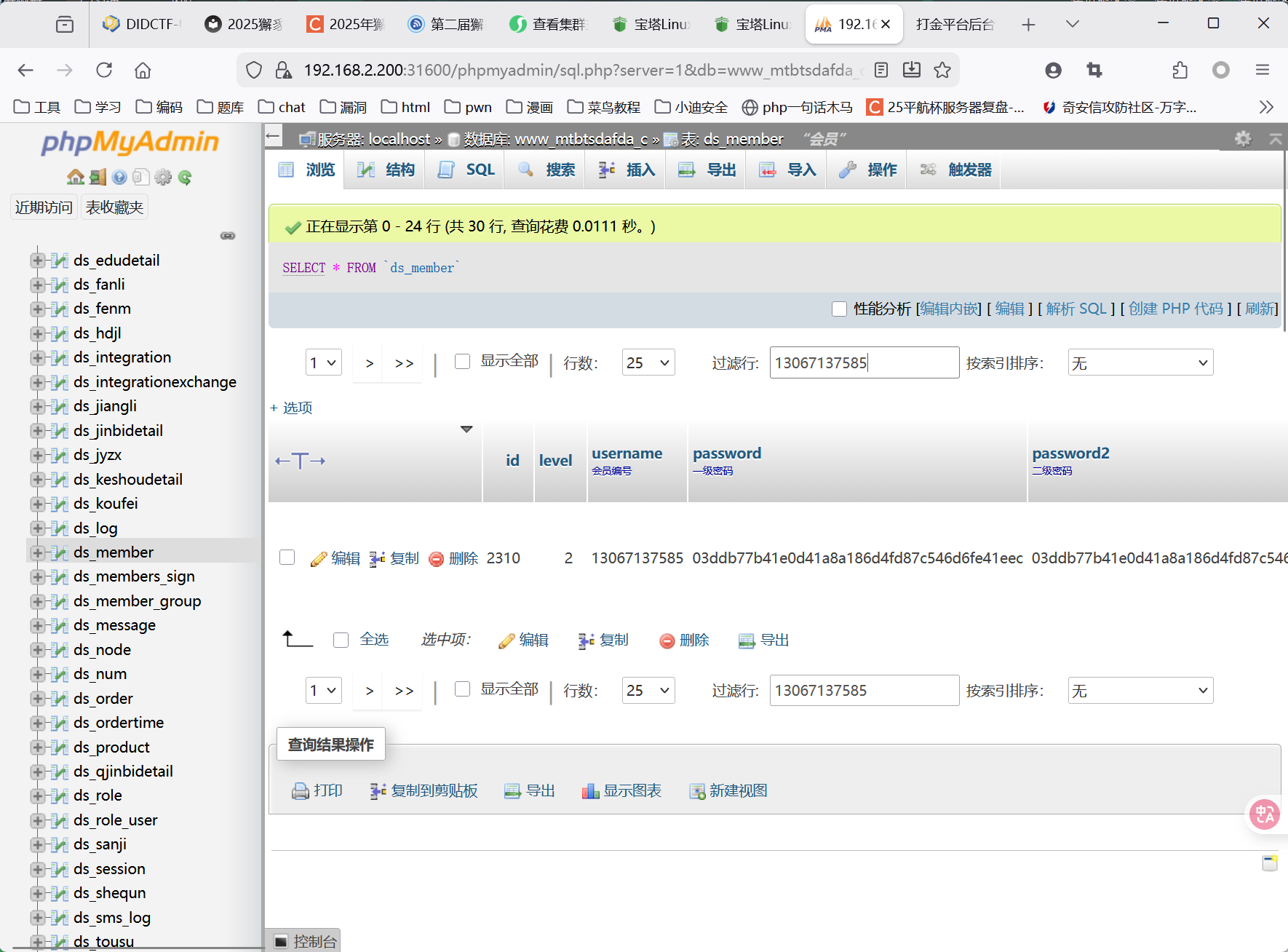Click 复制到剪贴板 in query results operations

tap(424, 791)
